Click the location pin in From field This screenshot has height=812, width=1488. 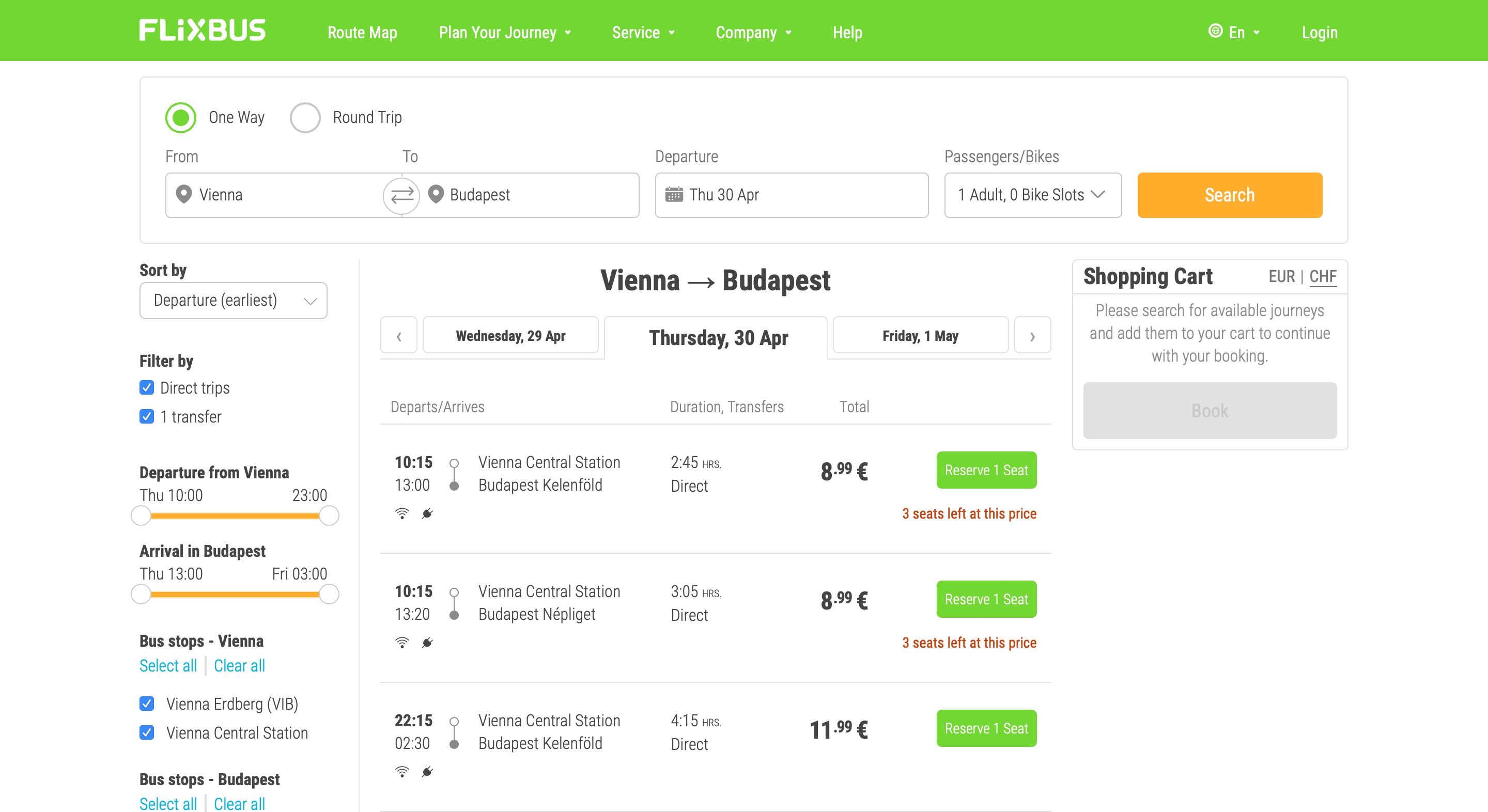(184, 195)
